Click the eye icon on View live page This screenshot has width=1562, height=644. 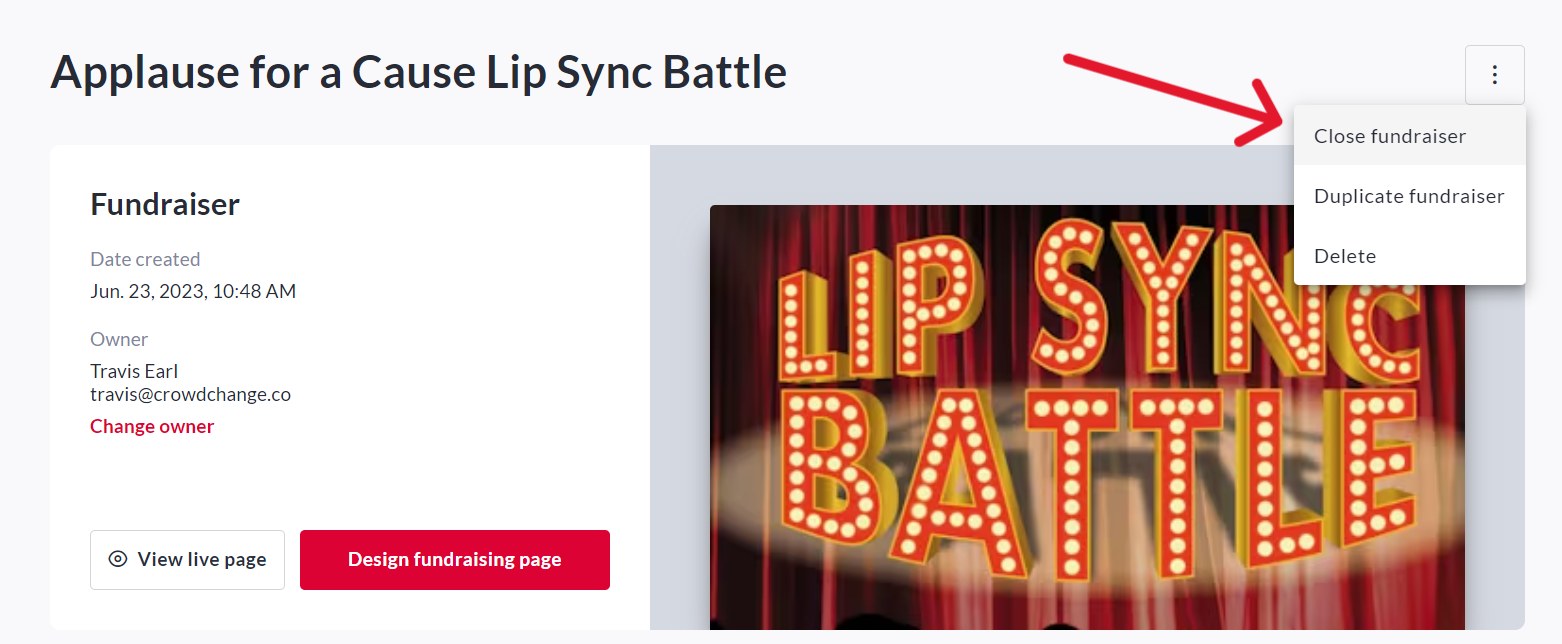118,559
